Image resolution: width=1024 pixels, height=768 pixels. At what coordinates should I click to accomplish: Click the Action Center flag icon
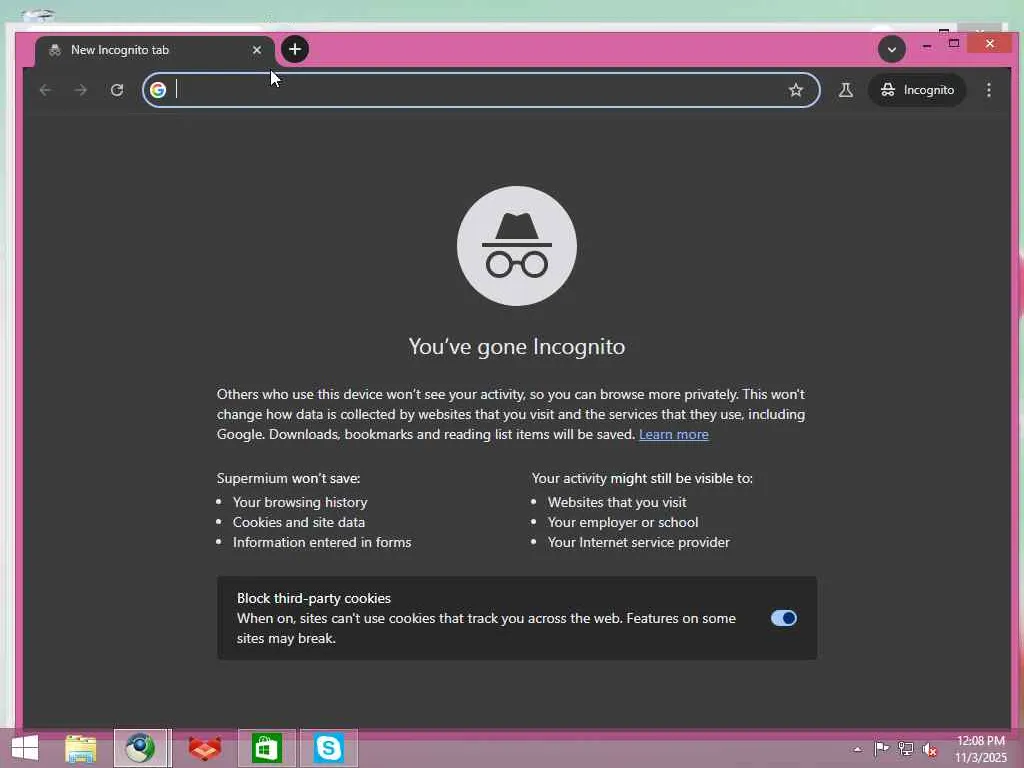click(x=881, y=749)
